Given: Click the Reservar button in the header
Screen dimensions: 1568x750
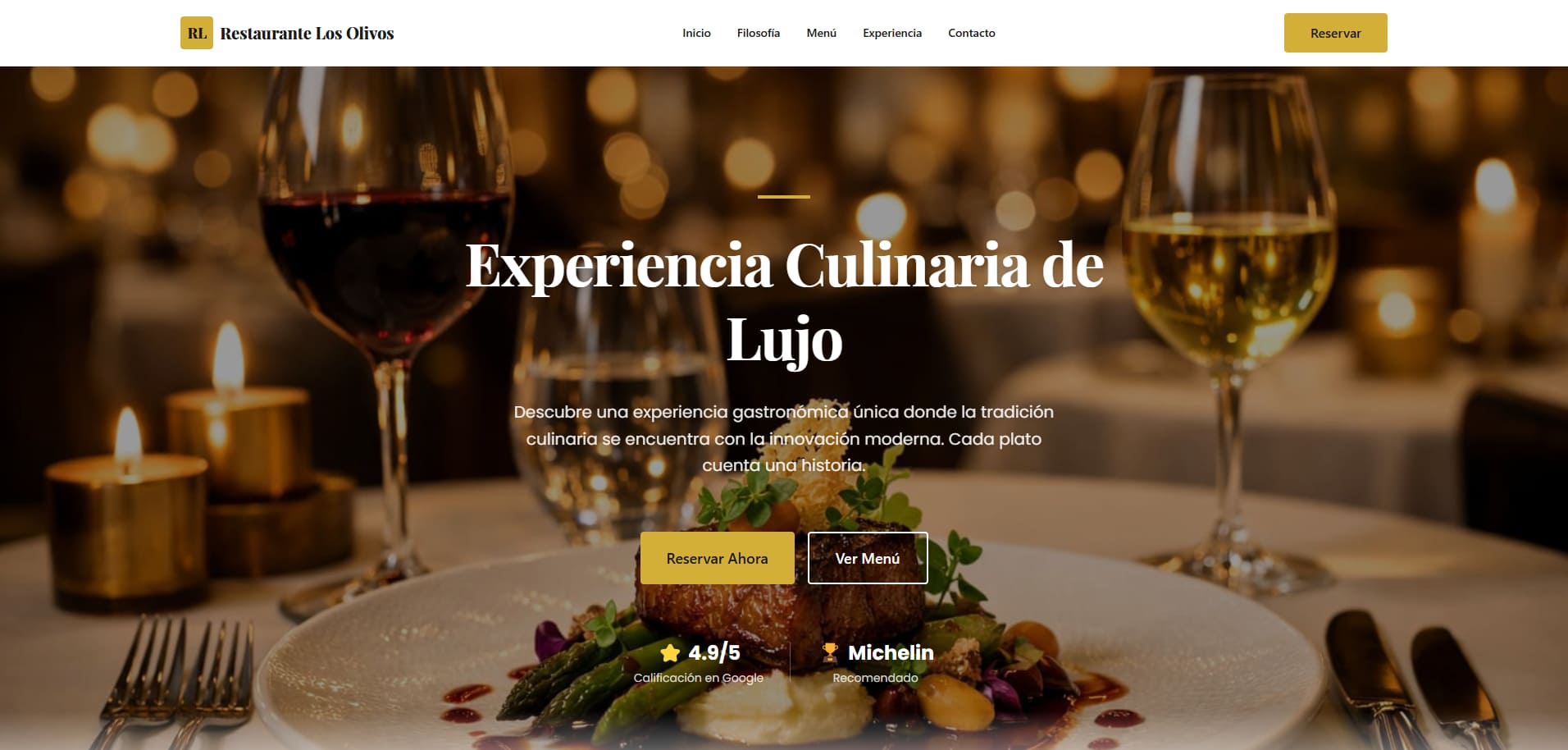Looking at the screenshot, I should click(1335, 33).
